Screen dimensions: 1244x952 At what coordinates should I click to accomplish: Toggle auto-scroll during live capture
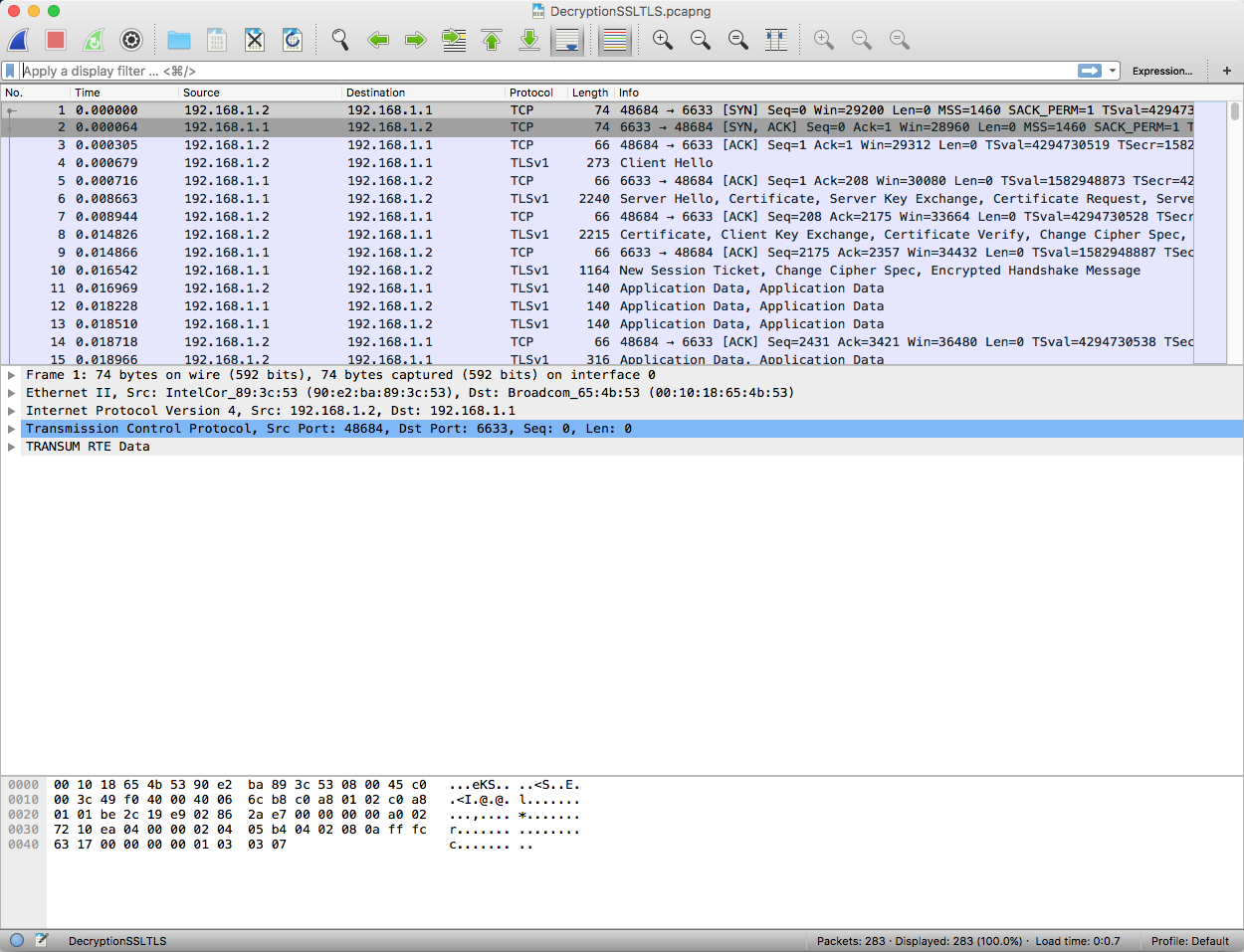tap(567, 40)
